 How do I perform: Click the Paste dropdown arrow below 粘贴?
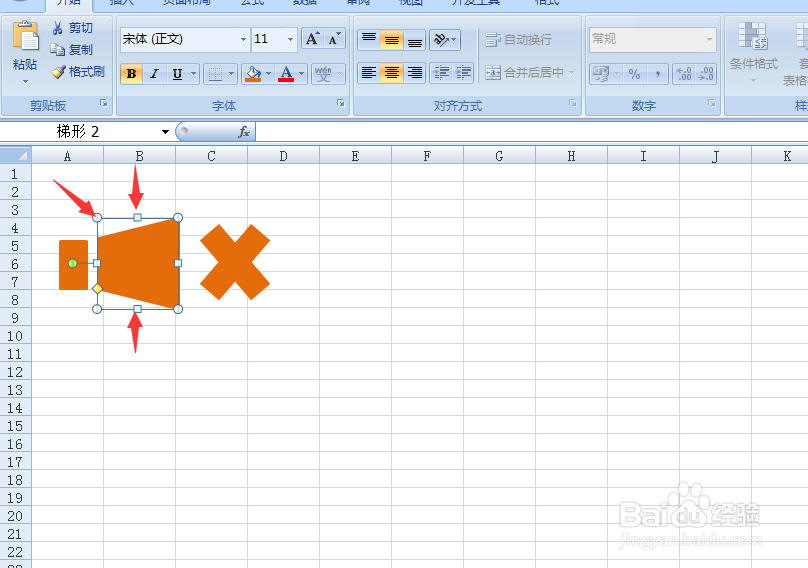pyautogui.click(x=25, y=81)
